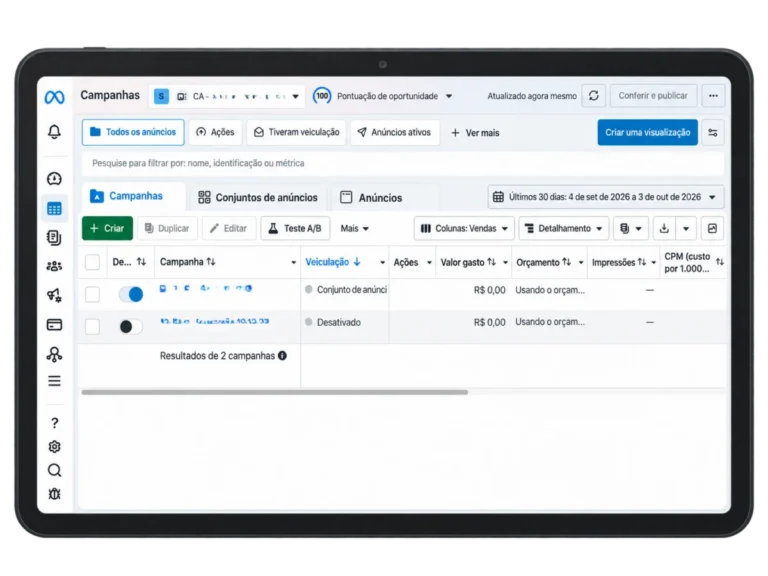The height and width of the screenshot is (576, 768).
Task: Sort by the Orçamento column header
Action: tap(543, 263)
